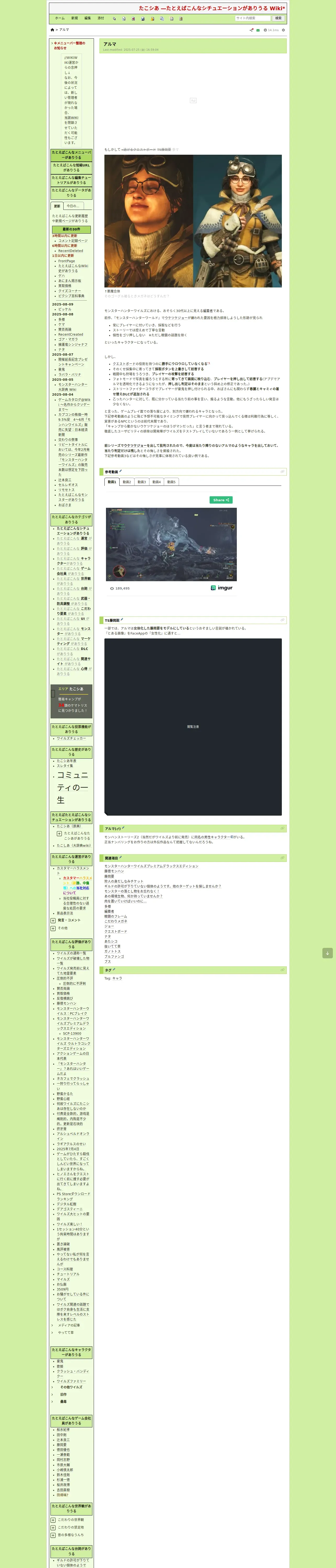The image size is (336, 1568).
Task: Expand the 独言・コメント sidebar group
Action: pyautogui.click(x=53, y=920)
